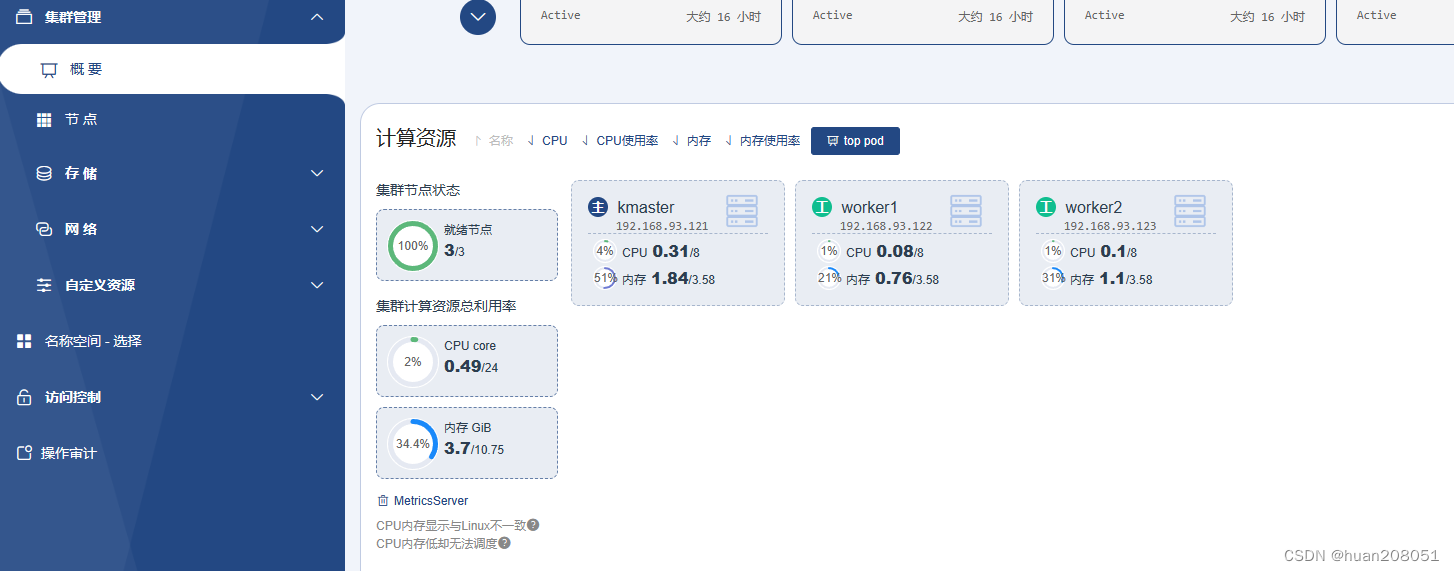Click worker1 21% memory gauge

point(829,278)
